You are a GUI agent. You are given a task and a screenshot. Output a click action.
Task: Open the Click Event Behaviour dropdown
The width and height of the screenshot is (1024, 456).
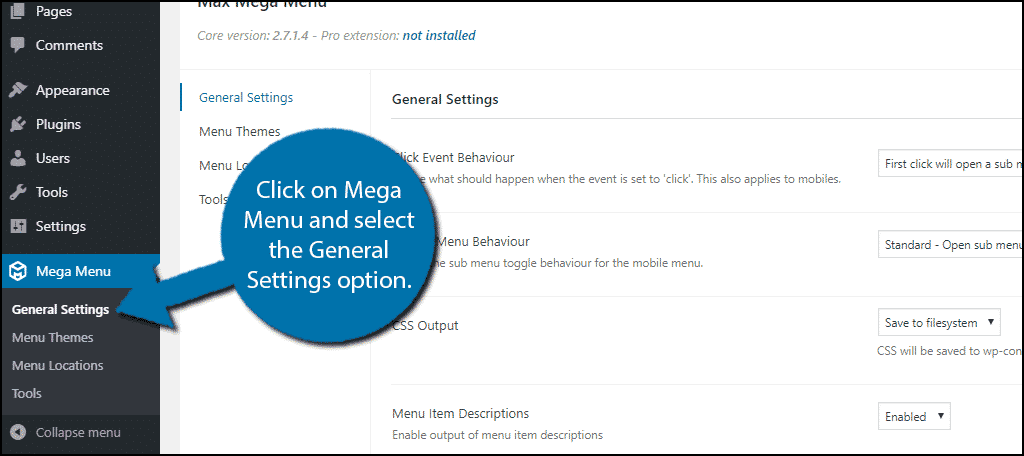pos(949,163)
